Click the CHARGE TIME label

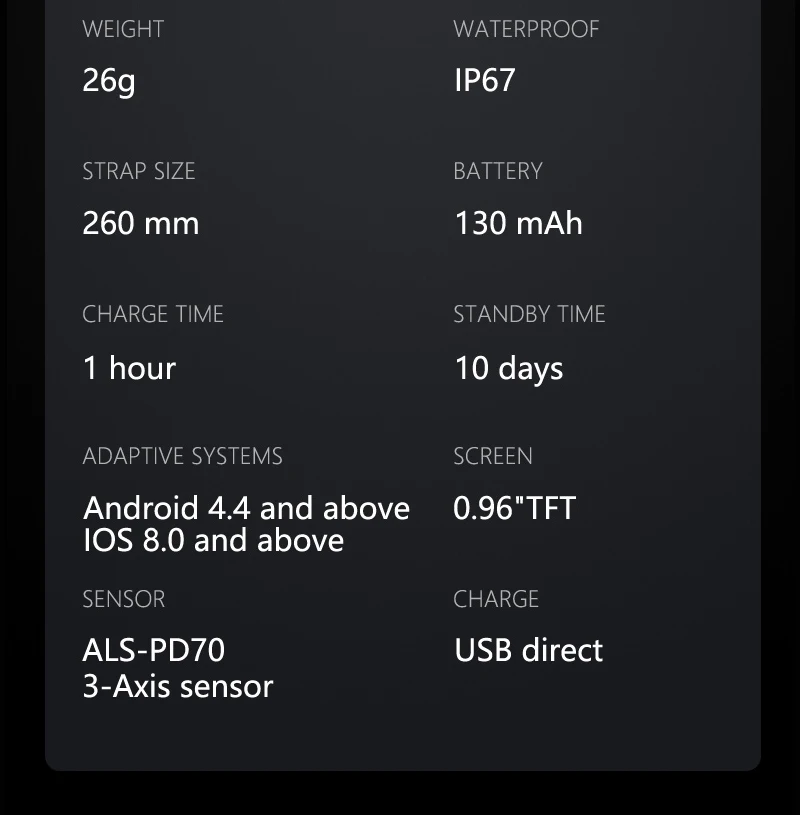tap(153, 314)
